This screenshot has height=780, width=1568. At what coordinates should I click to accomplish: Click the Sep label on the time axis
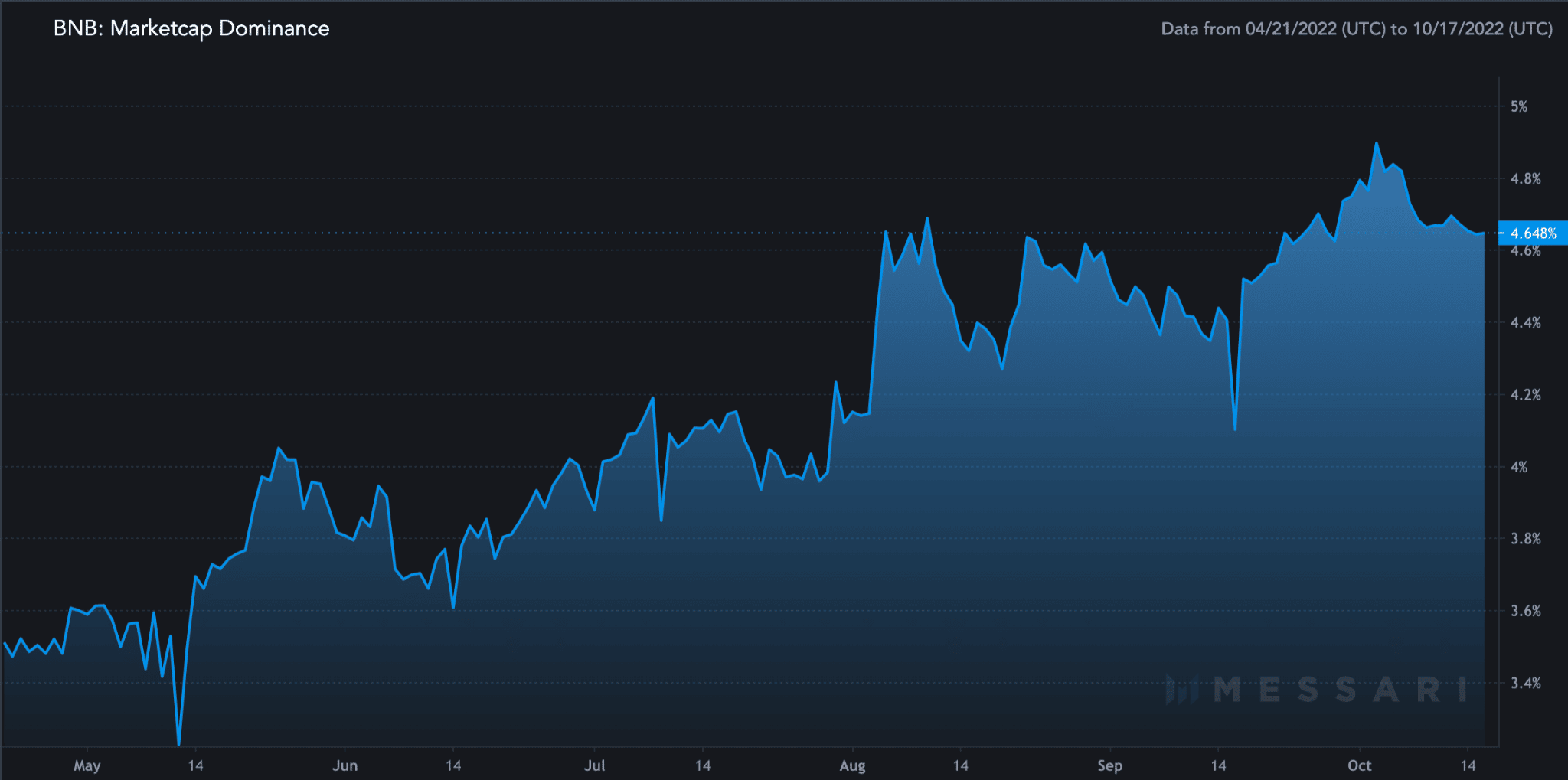[1110, 765]
